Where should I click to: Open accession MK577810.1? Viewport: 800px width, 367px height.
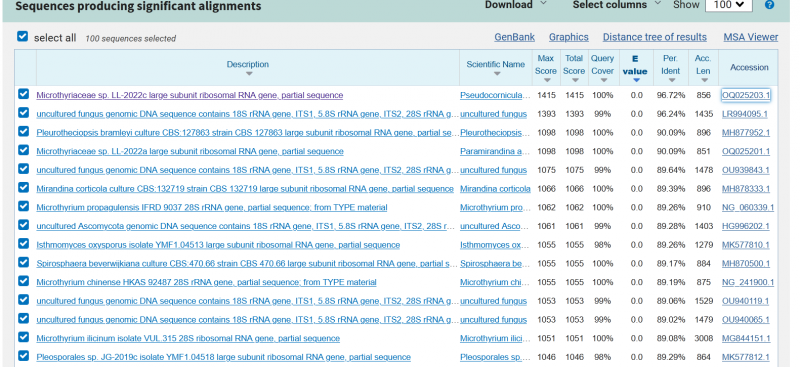coord(745,245)
